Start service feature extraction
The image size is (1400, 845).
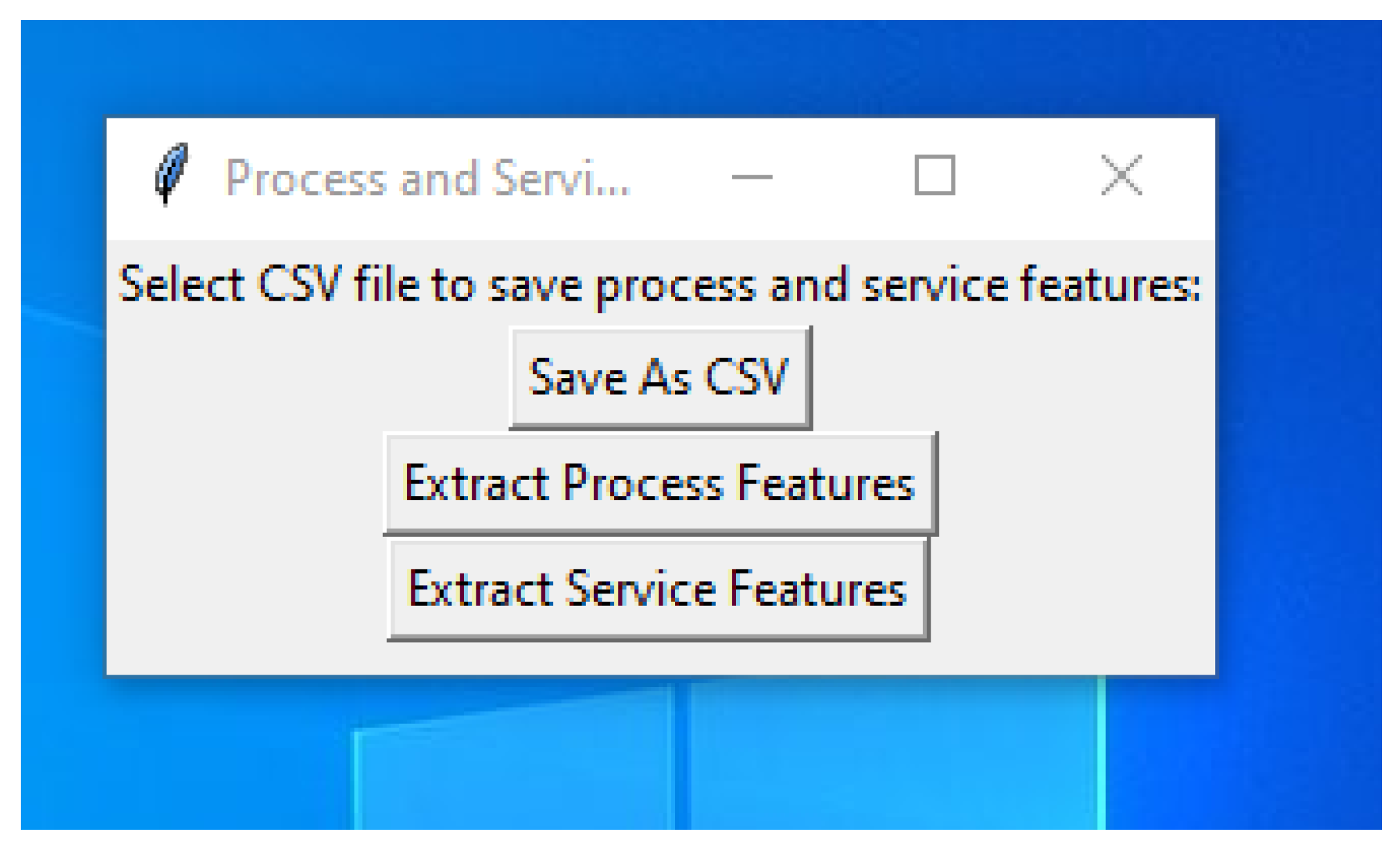(x=658, y=589)
